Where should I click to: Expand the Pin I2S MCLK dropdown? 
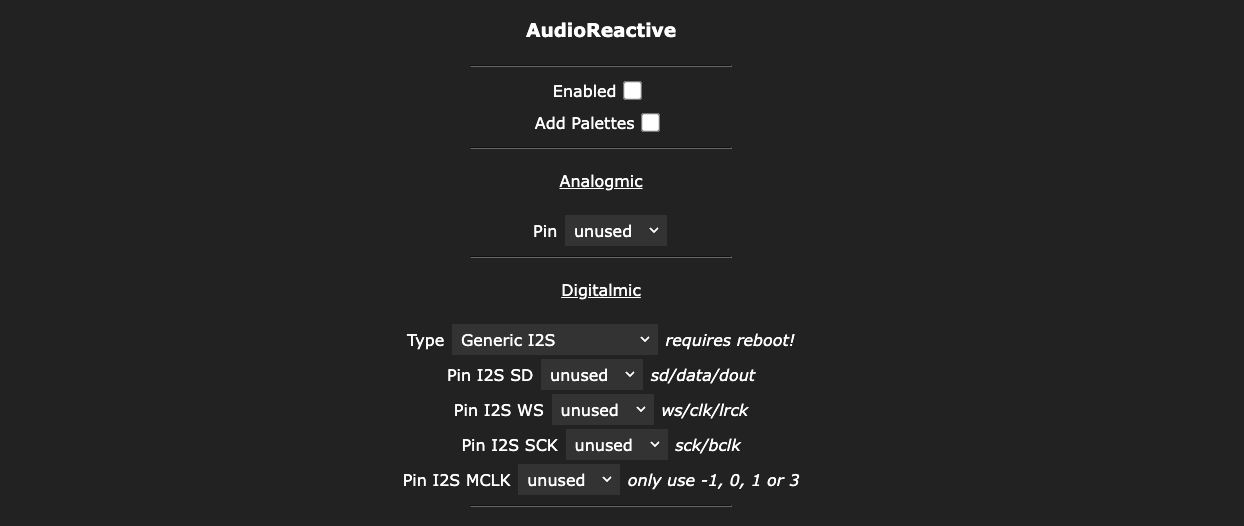568,480
